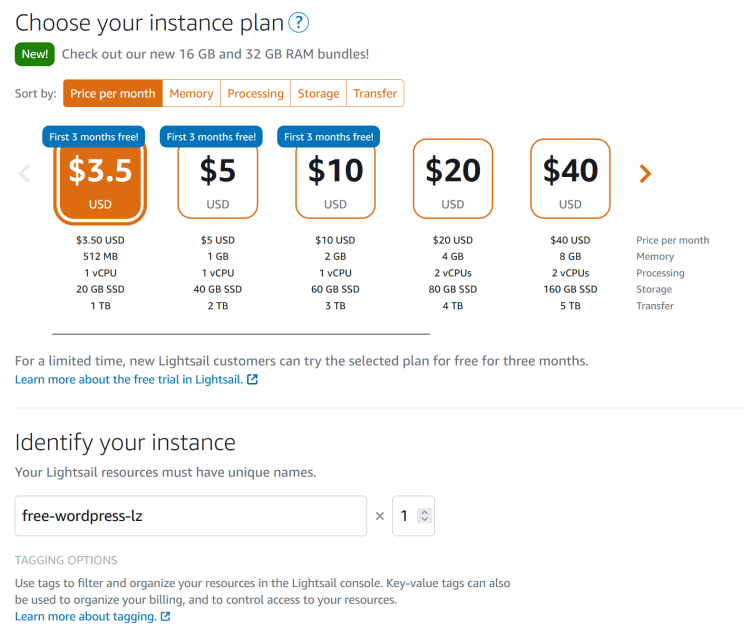The height and width of the screenshot is (628, 750).
Task: Pick the $20 USD instance plan
Action: click(x=453, y=178)
